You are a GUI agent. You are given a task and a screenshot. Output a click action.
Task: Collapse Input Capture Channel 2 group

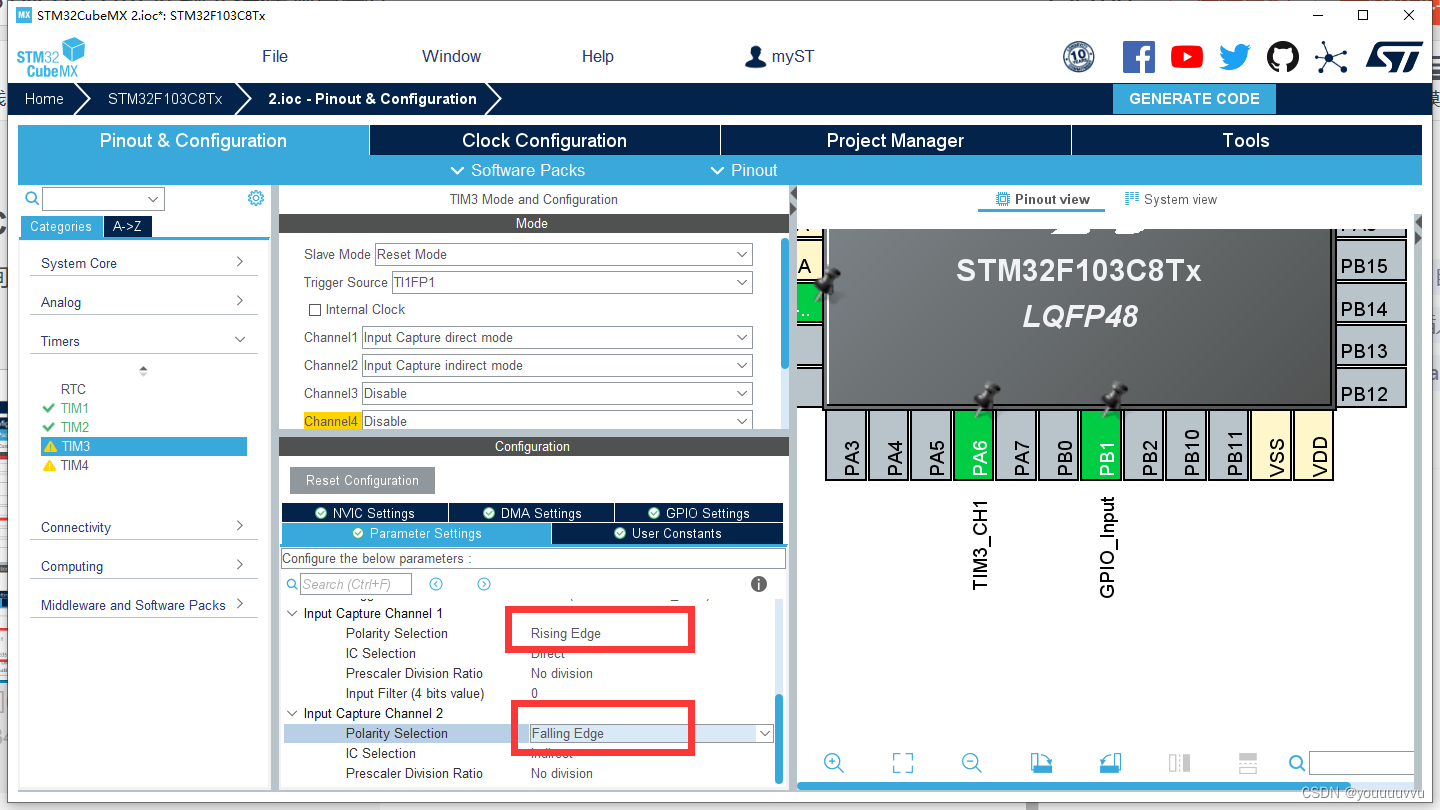coord(293,713)
